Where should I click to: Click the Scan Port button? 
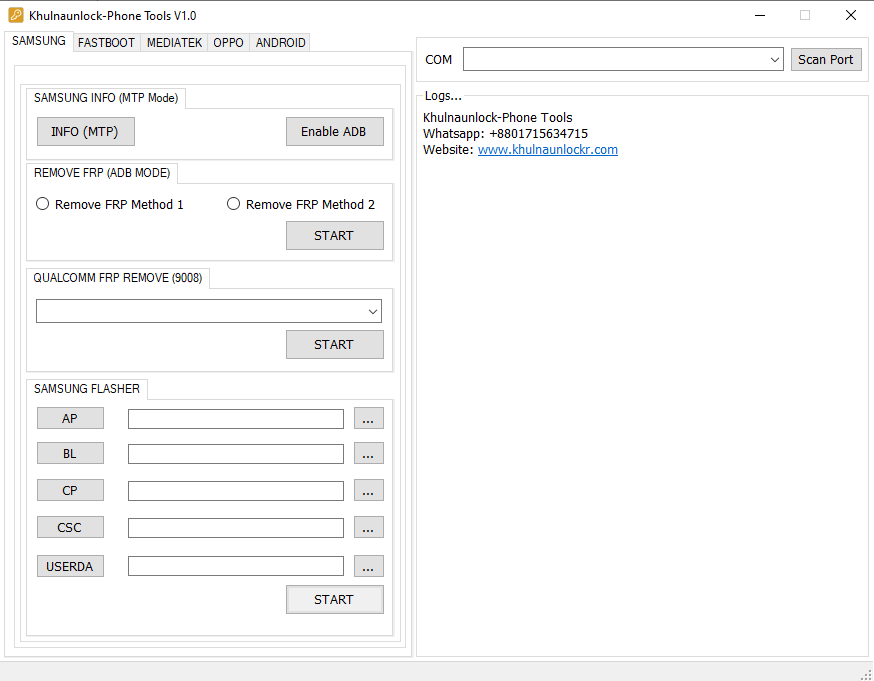[826, 60]
